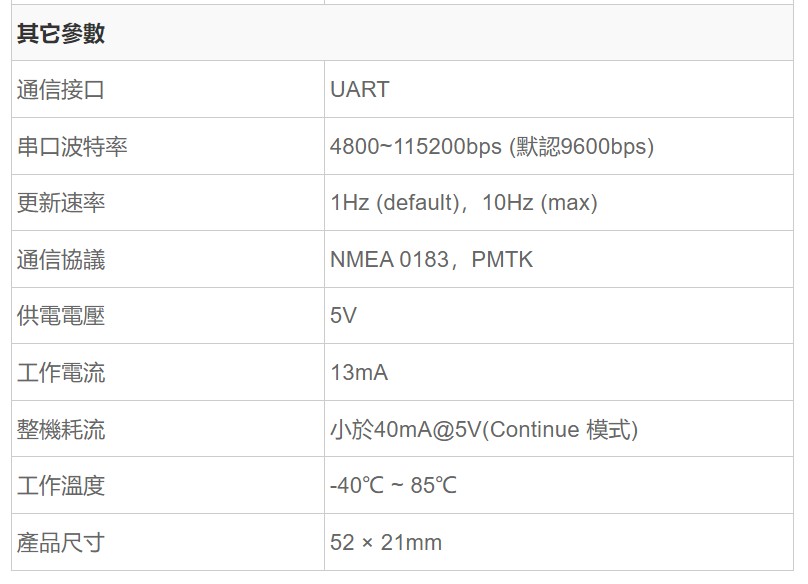Click the 52 × 21mm dimension value
This screenshot has height=584, width=808.
tap(386, 542)
